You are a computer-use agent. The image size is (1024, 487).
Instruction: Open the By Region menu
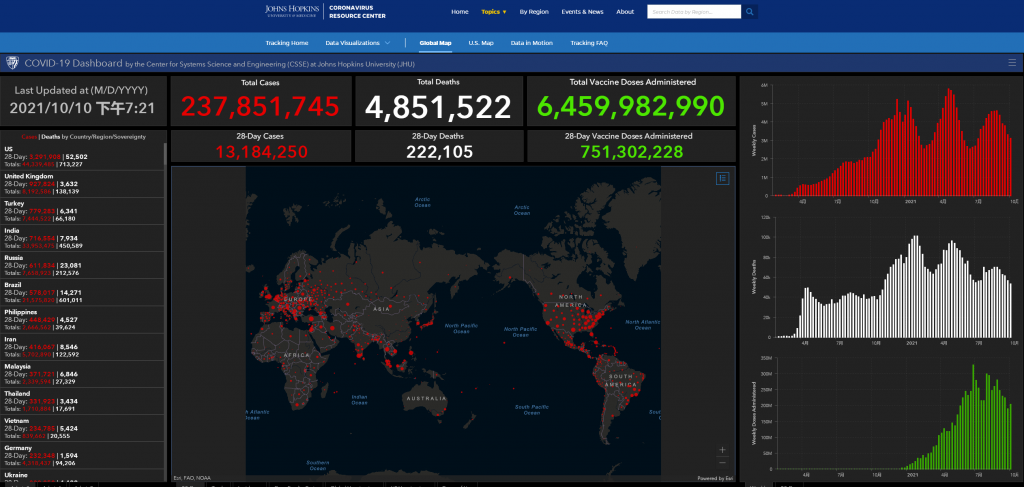pos(534,12)
